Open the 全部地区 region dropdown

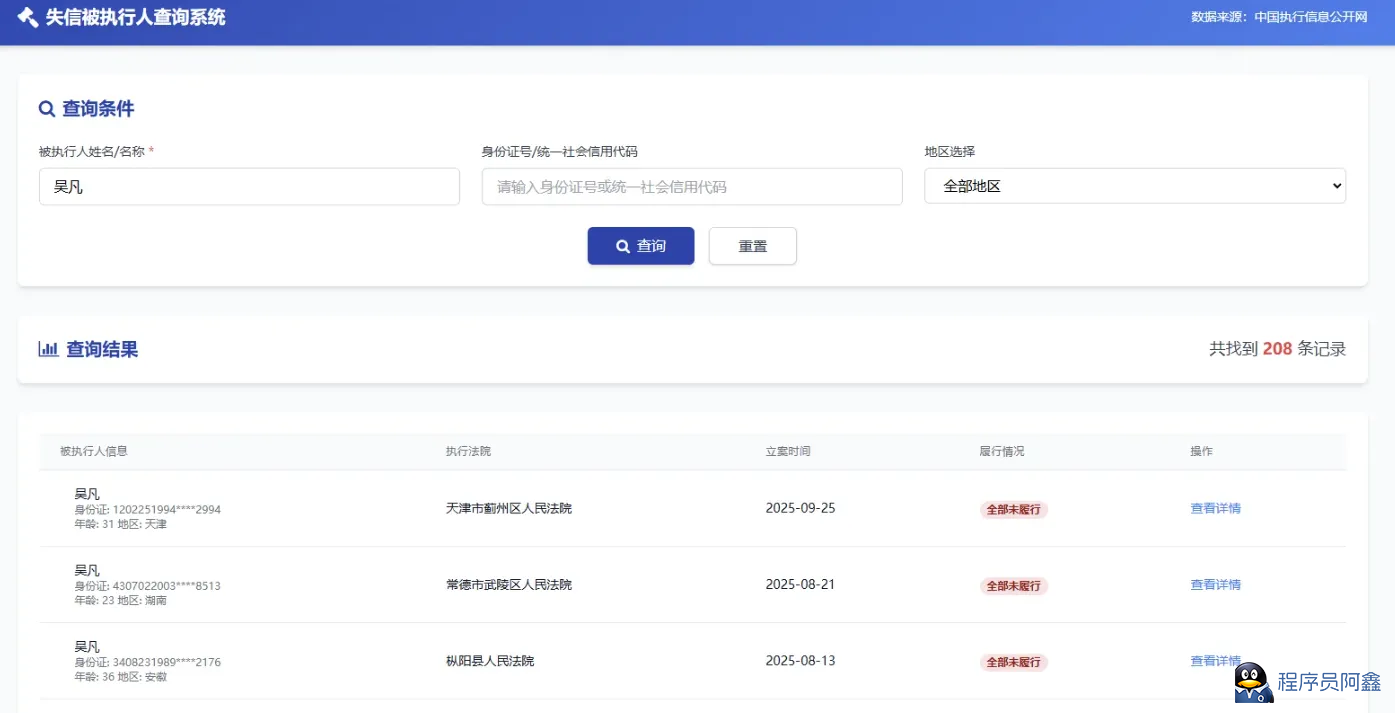coord(1134,186)
